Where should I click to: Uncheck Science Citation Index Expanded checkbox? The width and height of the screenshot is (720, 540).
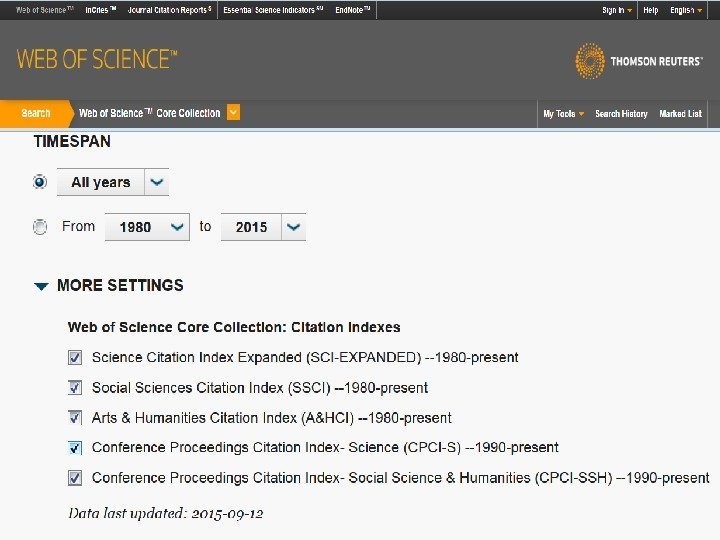coord(75,357)
